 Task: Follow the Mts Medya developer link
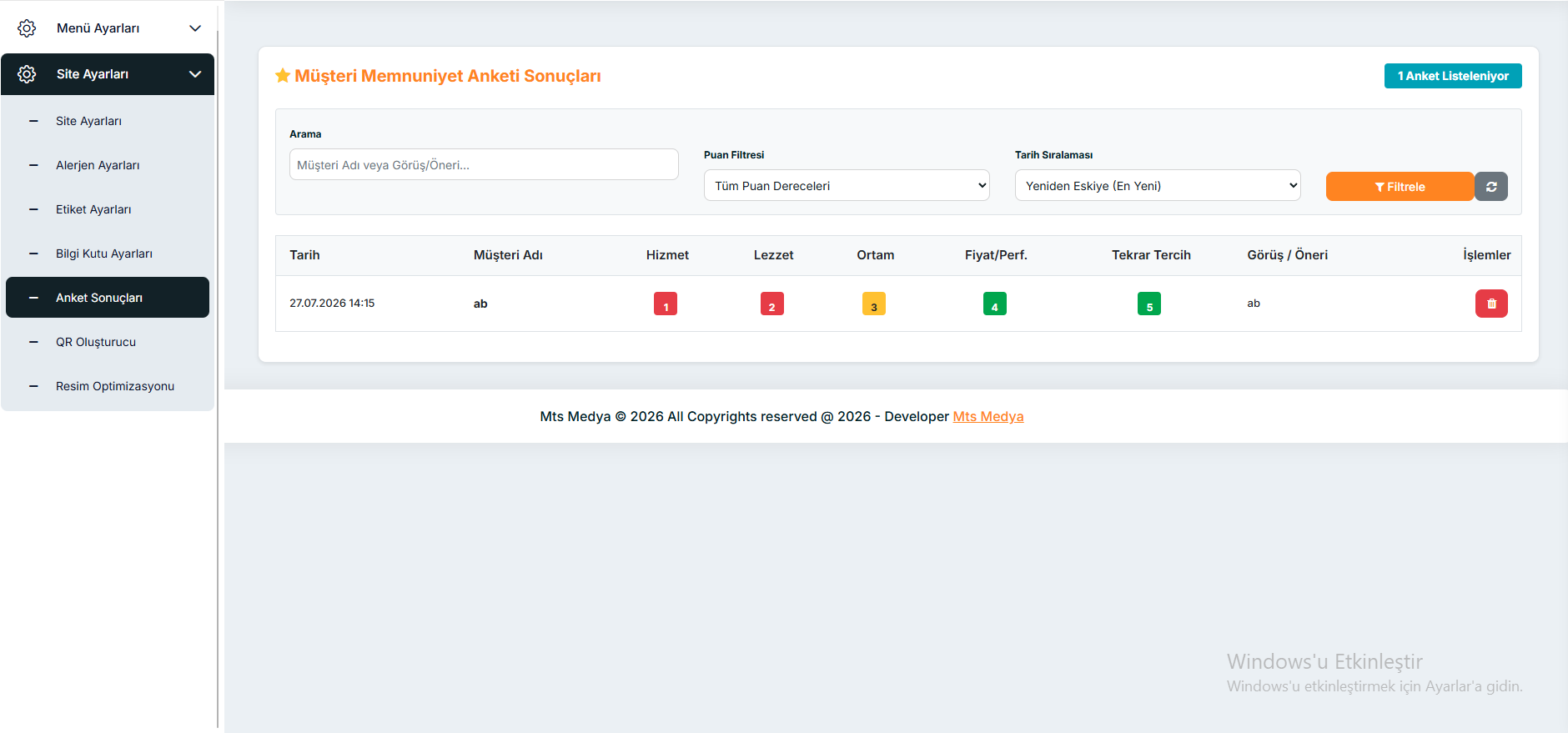988,416
